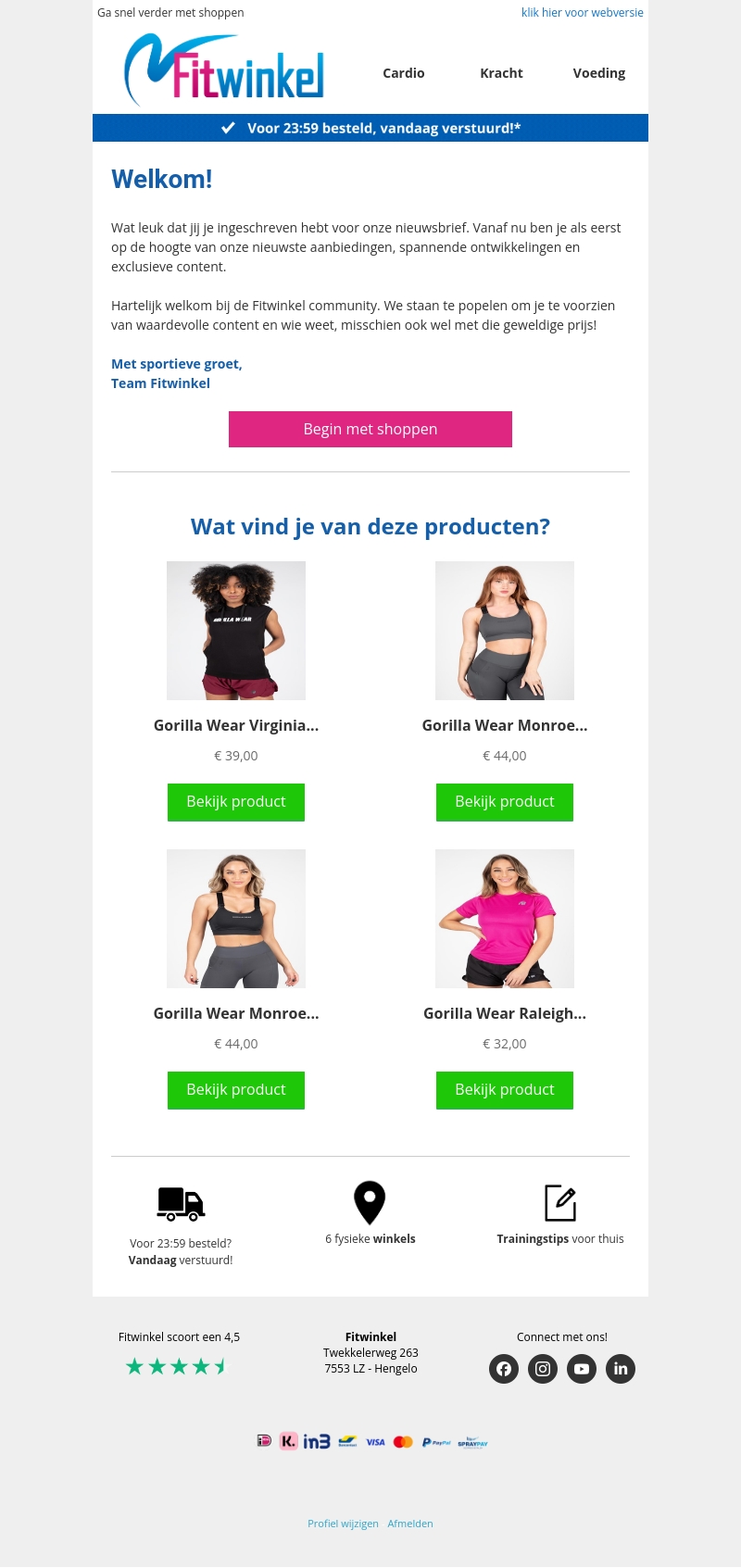Click the green Trustpilot star rating

click(x=176, y=1366)
